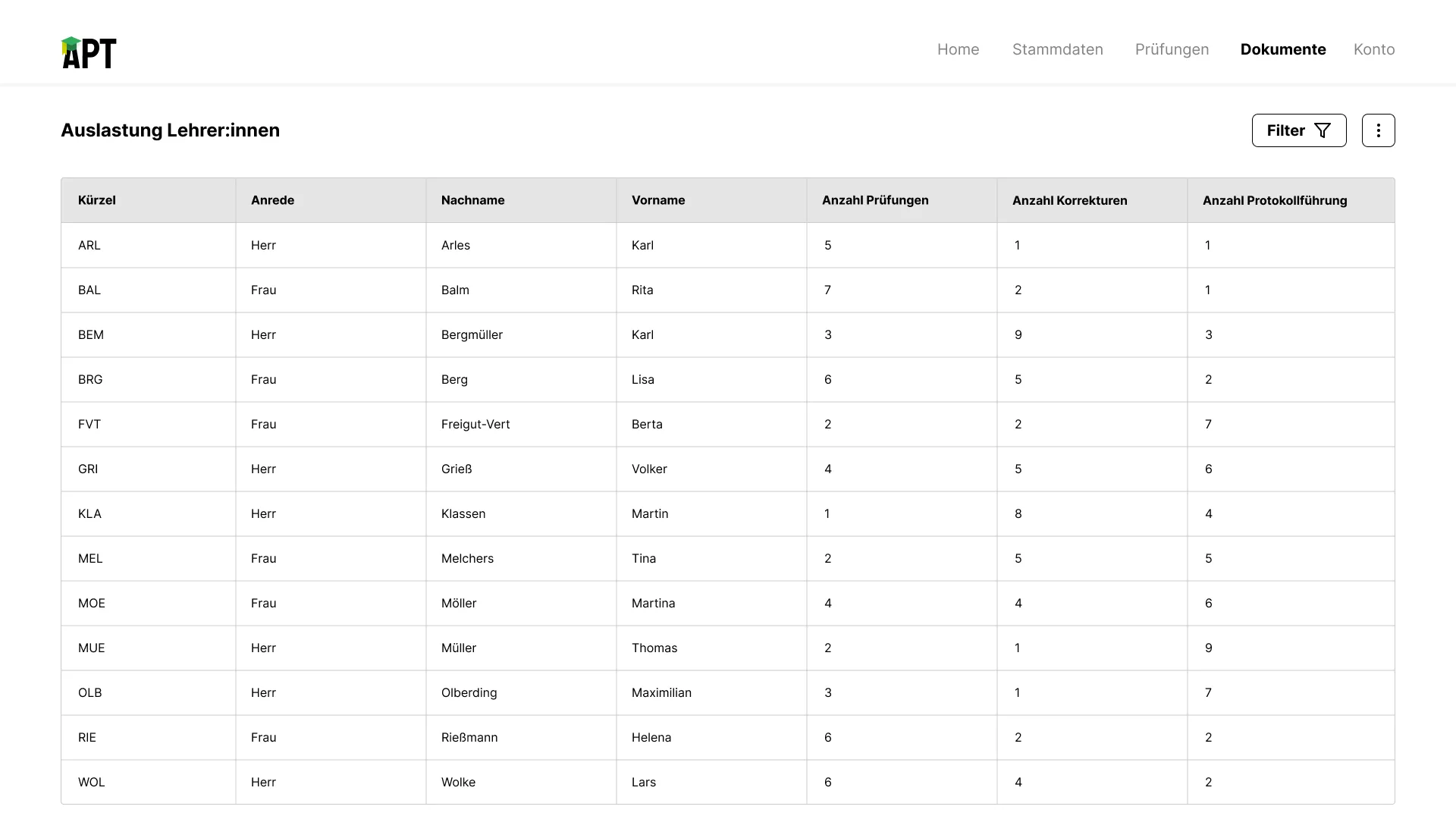Open the Filter button

tap(1299, 130)
